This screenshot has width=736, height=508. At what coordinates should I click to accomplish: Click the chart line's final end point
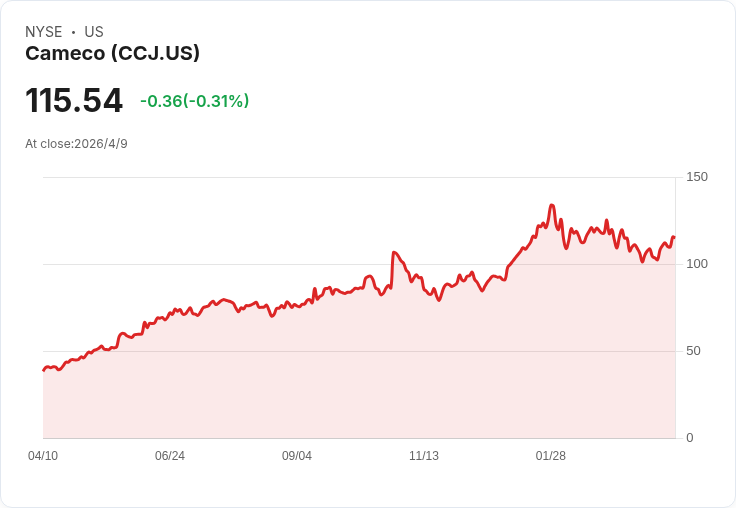674,237
